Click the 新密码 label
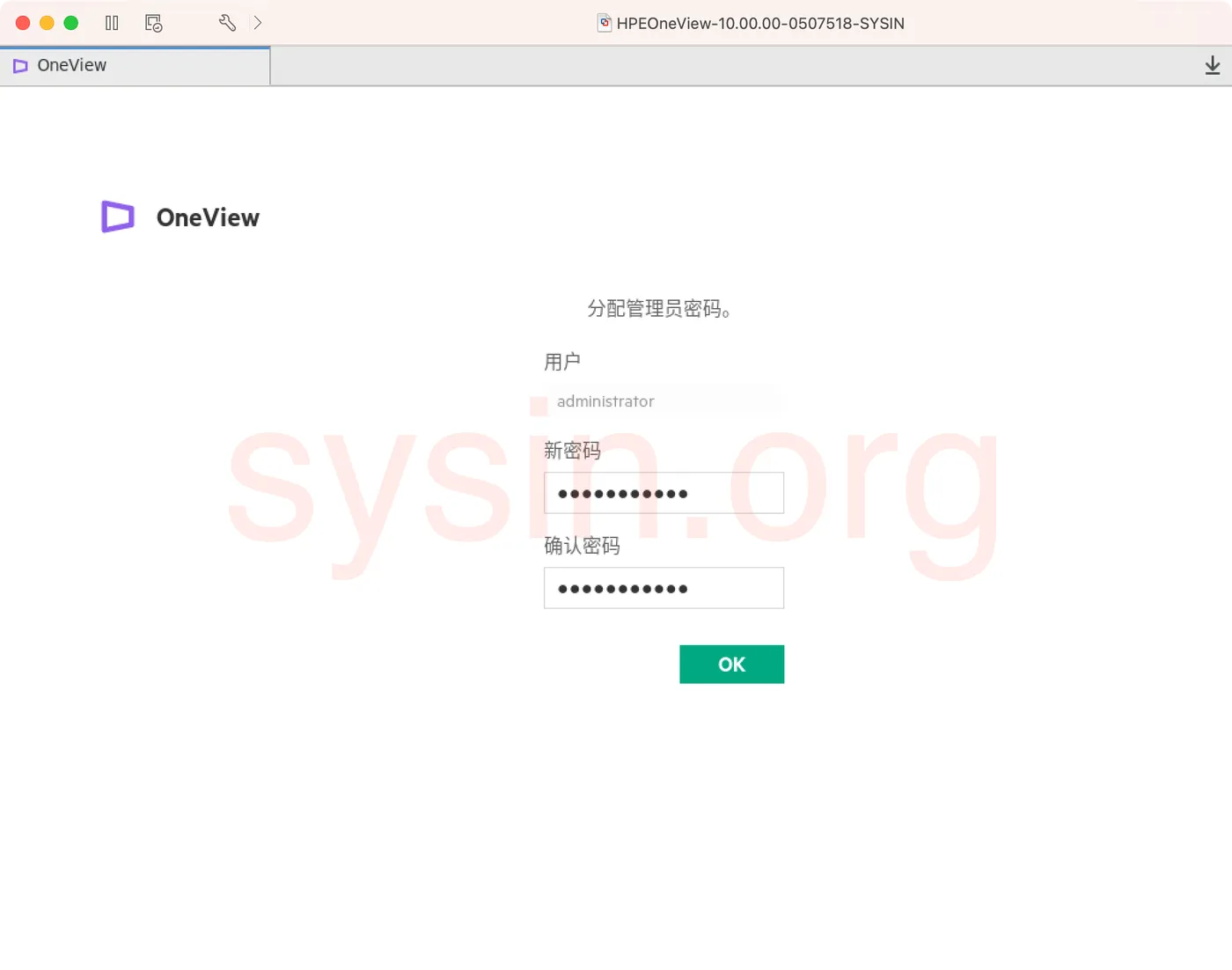The image size is (1232, 970). tap(572, 451)
